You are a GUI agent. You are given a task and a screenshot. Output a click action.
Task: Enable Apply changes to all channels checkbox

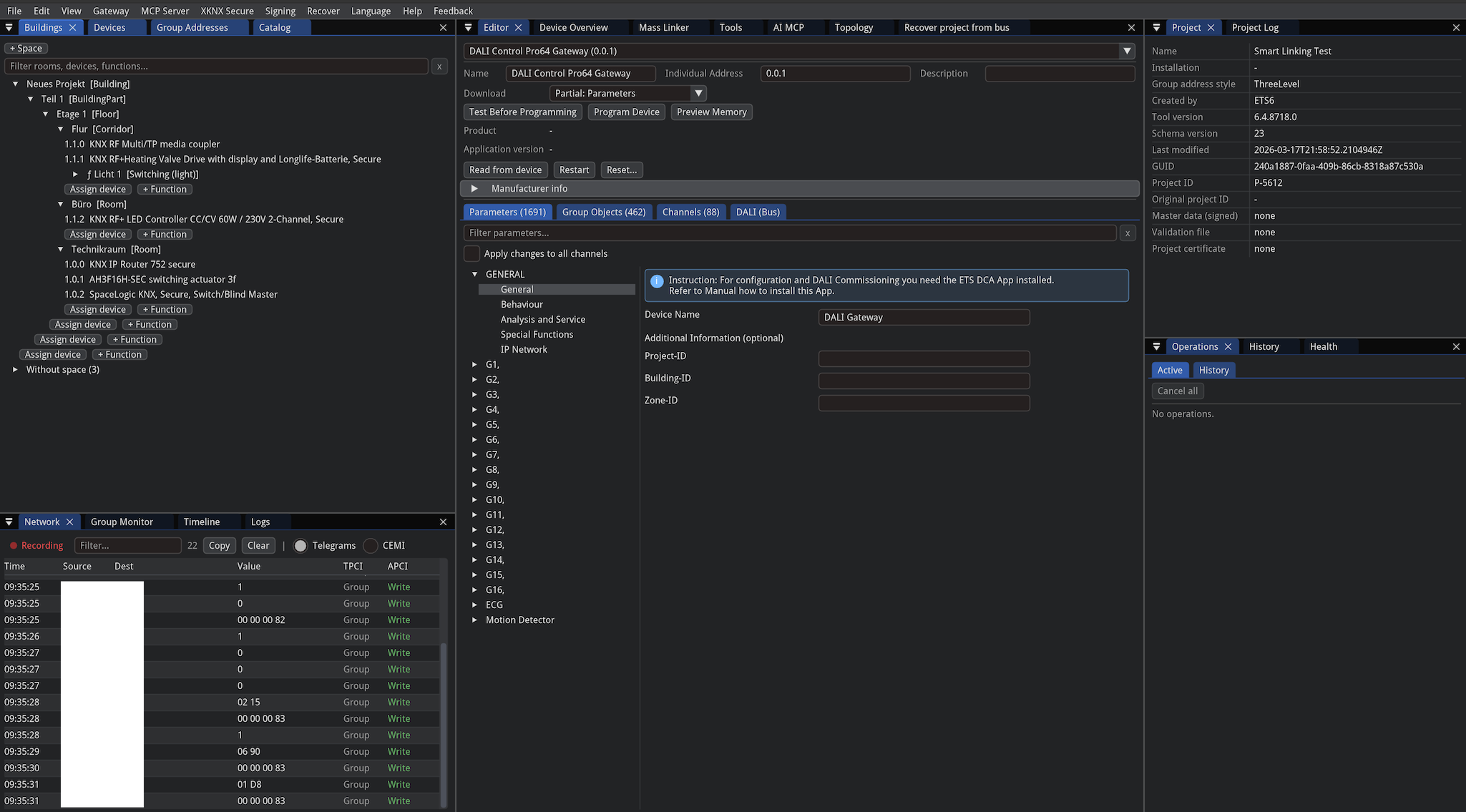[x=471, y=253]
